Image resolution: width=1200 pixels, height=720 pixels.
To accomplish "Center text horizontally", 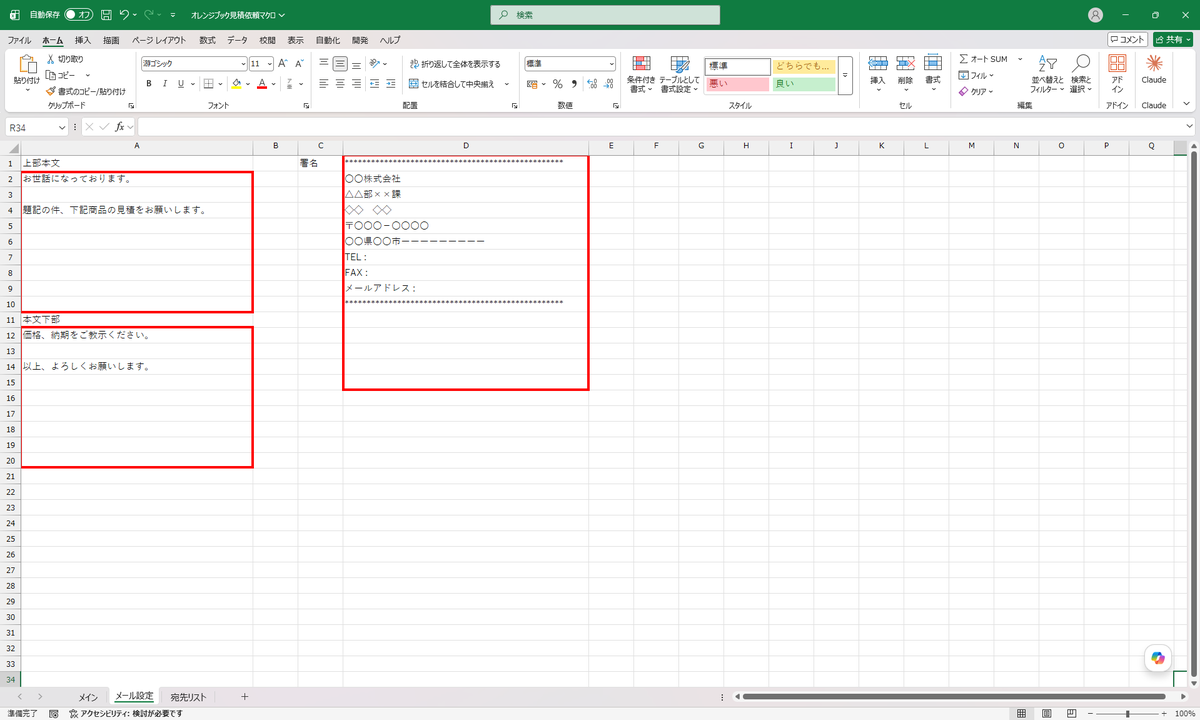I will coord(340,84).
